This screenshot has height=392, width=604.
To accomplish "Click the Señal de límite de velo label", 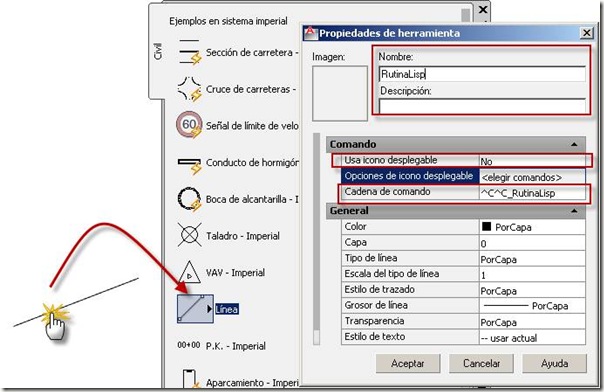I will pyautogui.click(x=252, y=126).
